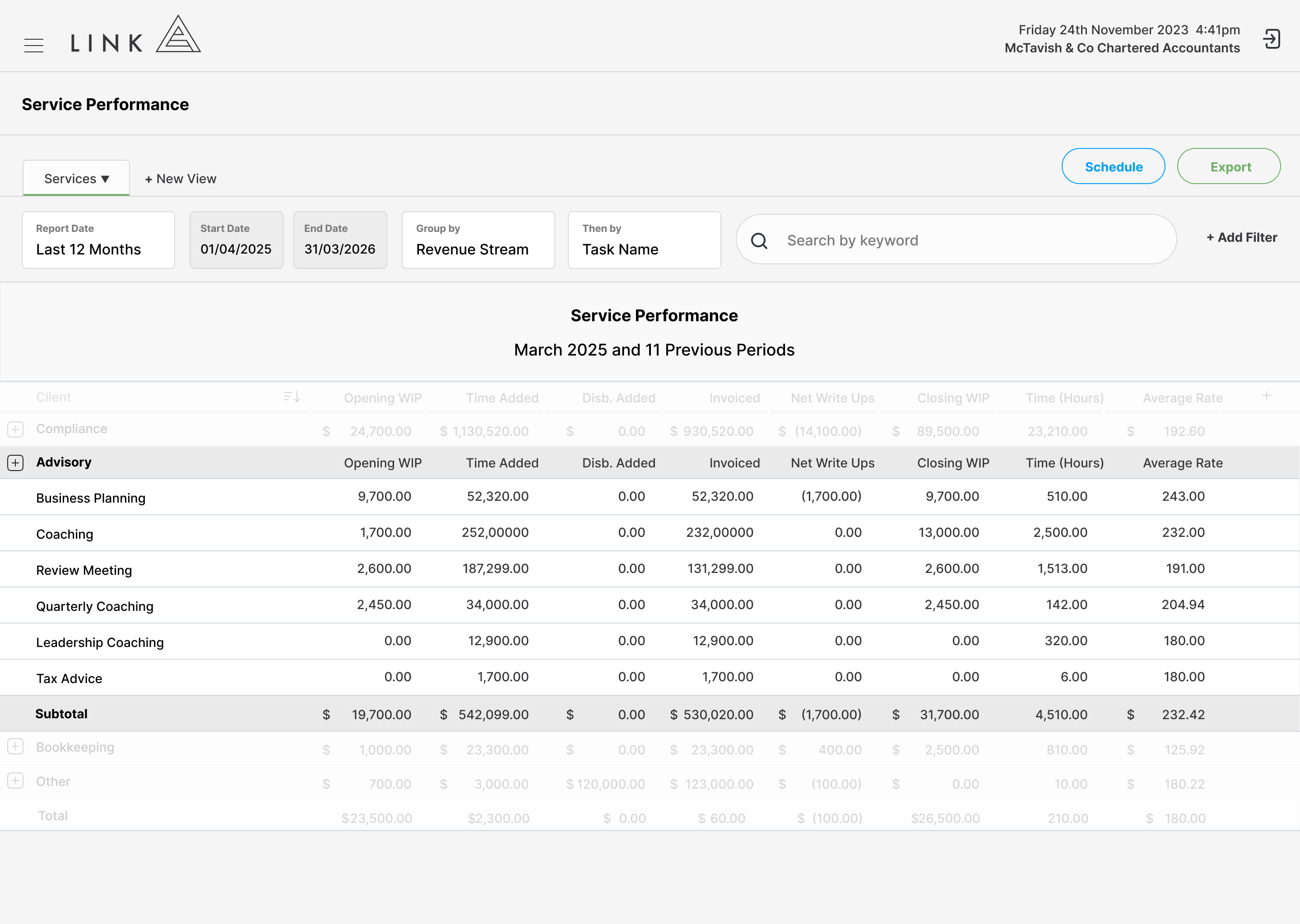Image resolution: width=1300 pixels, height=924 pixels.
Task: Click the Advisory group label
Action: (x=64, y=462)
